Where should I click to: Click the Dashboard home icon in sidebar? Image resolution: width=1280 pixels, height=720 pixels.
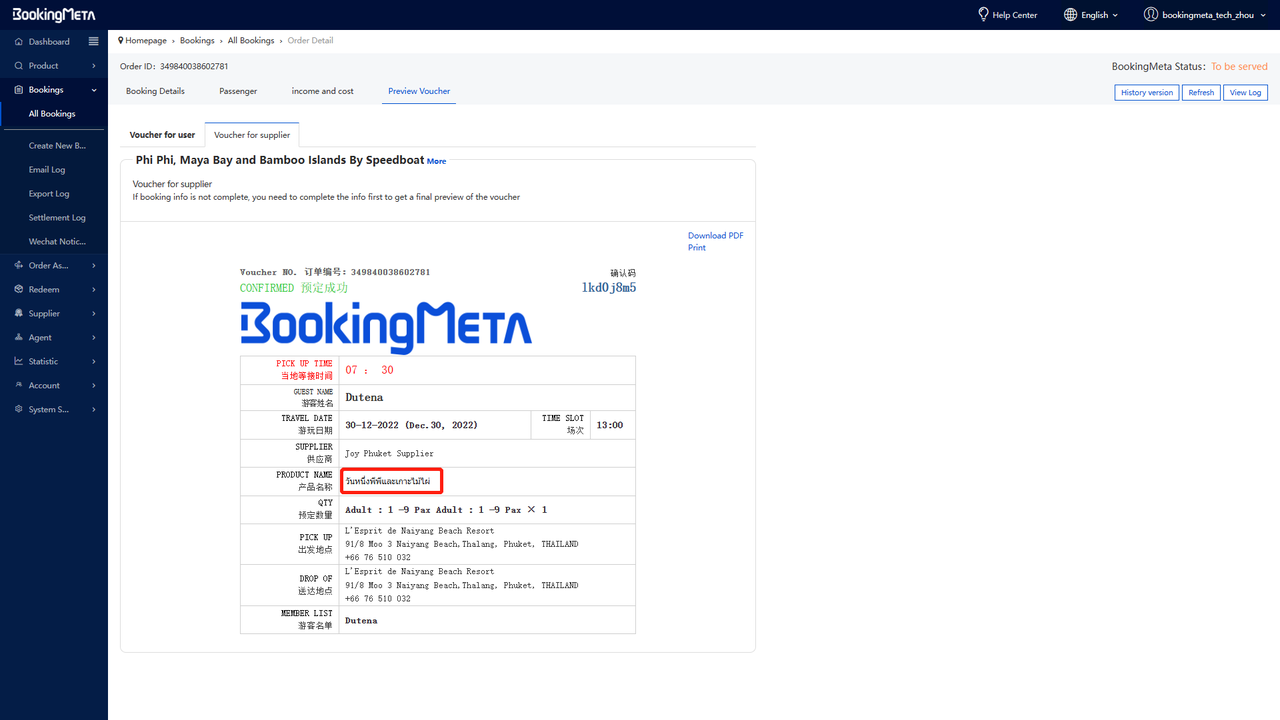tap(18, 42)
